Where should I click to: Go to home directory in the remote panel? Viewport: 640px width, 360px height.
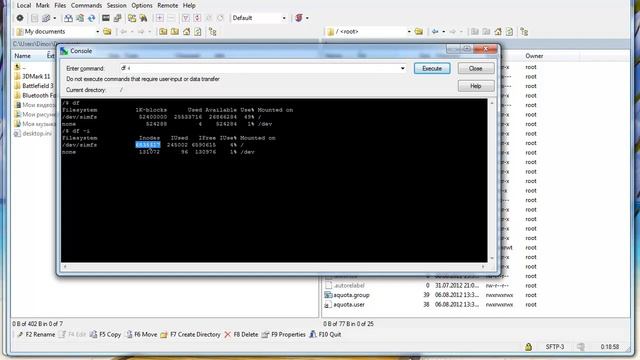tap(498, 31)
